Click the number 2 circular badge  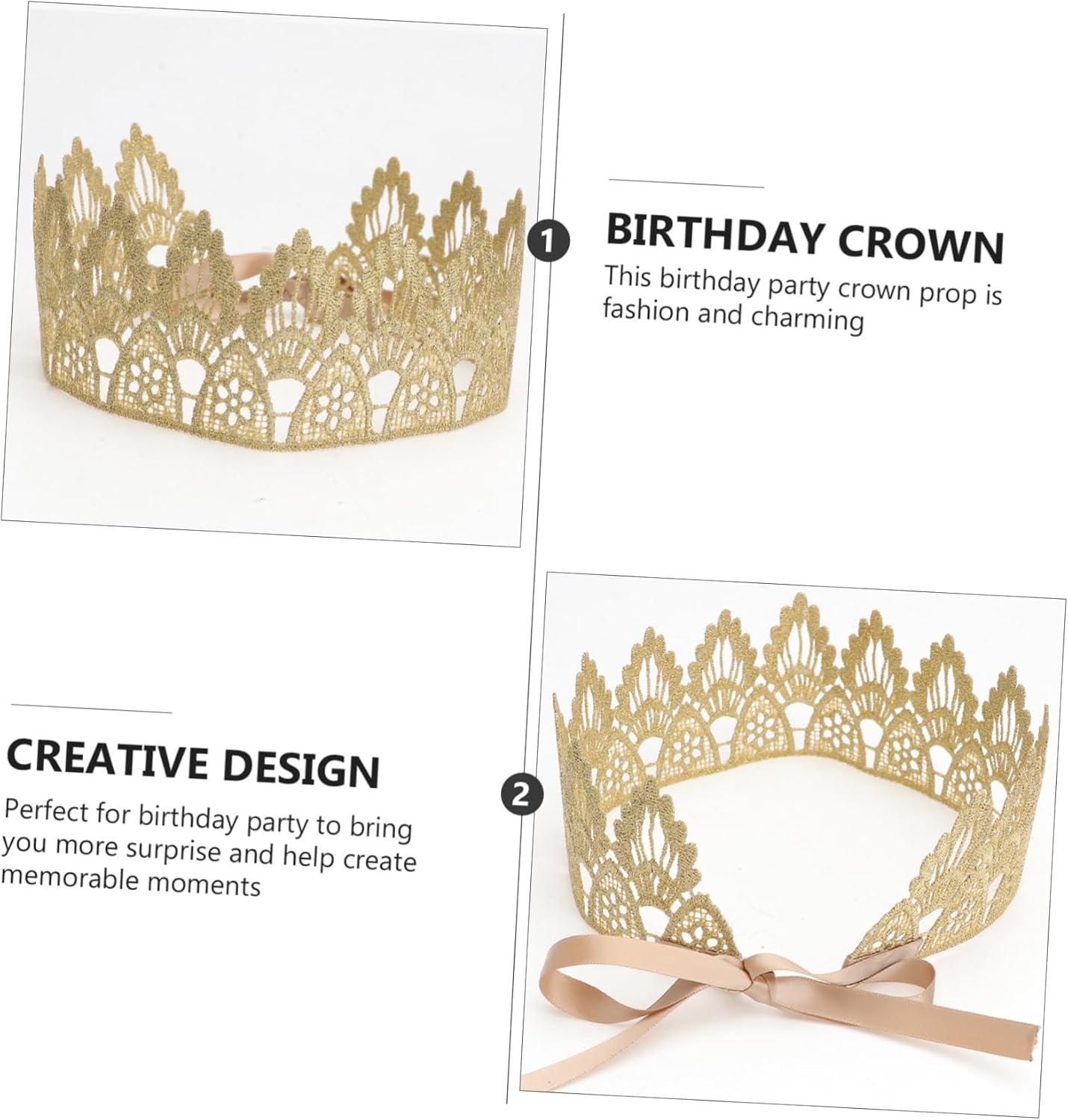coord(521,794)
